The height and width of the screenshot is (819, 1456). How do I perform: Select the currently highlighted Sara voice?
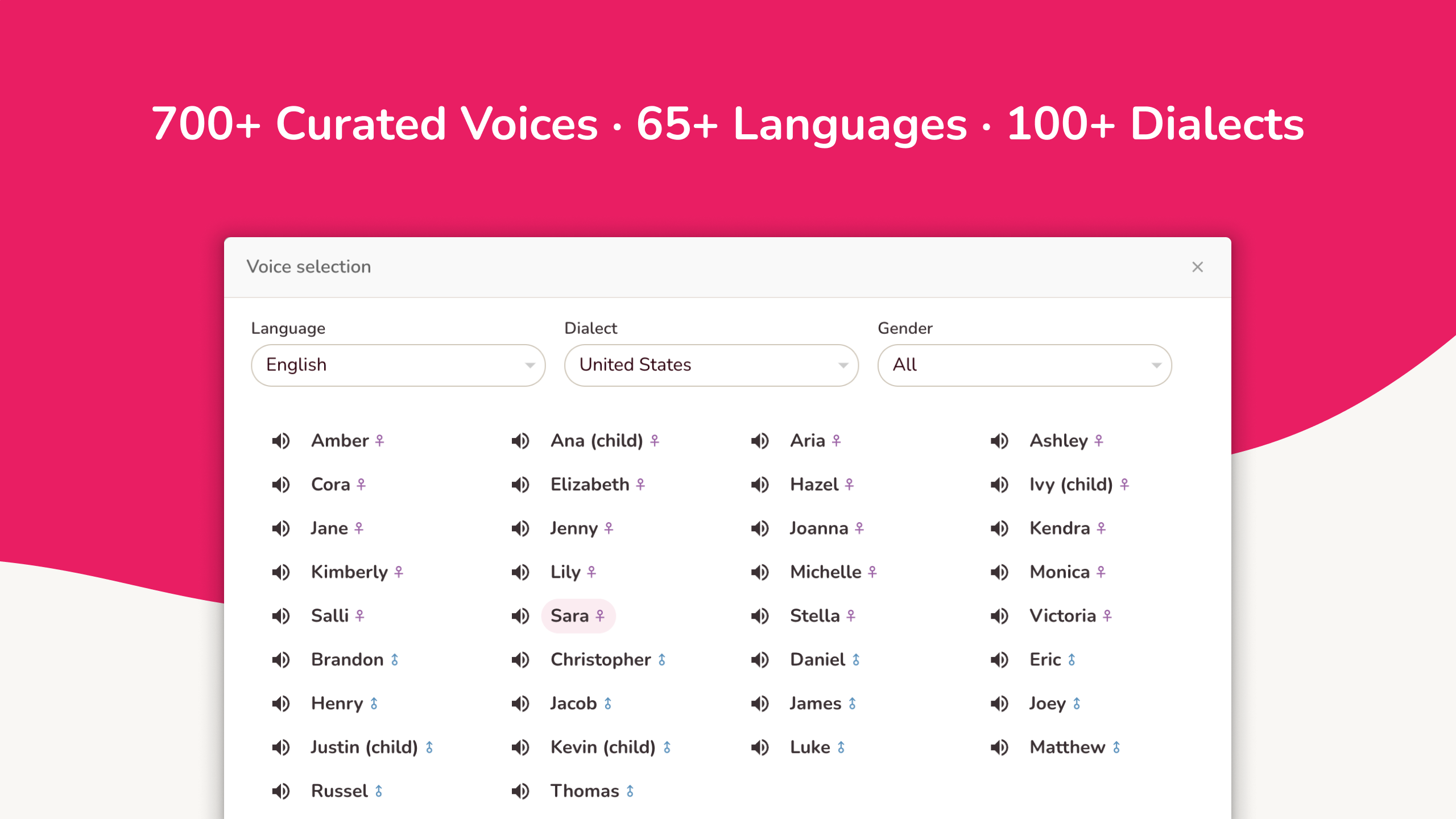[570, 616]
